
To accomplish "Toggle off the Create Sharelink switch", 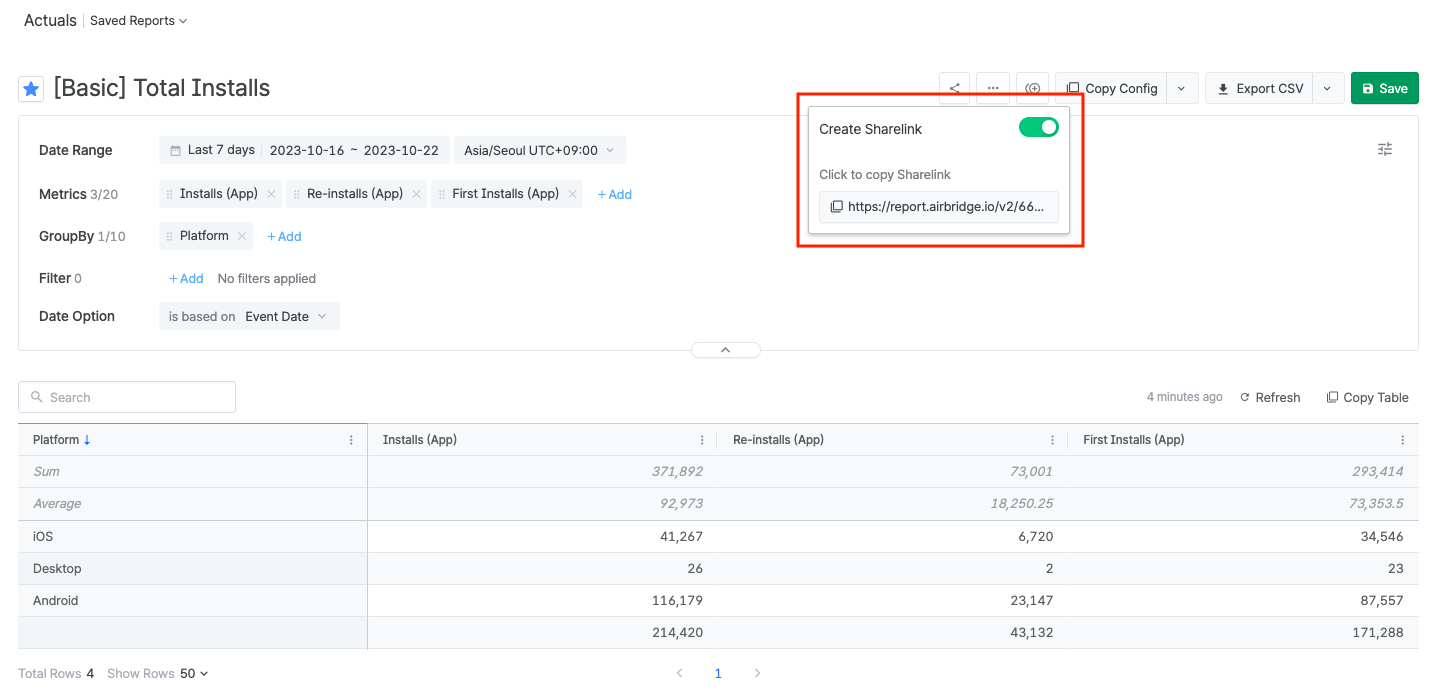I will [1038, 128].
